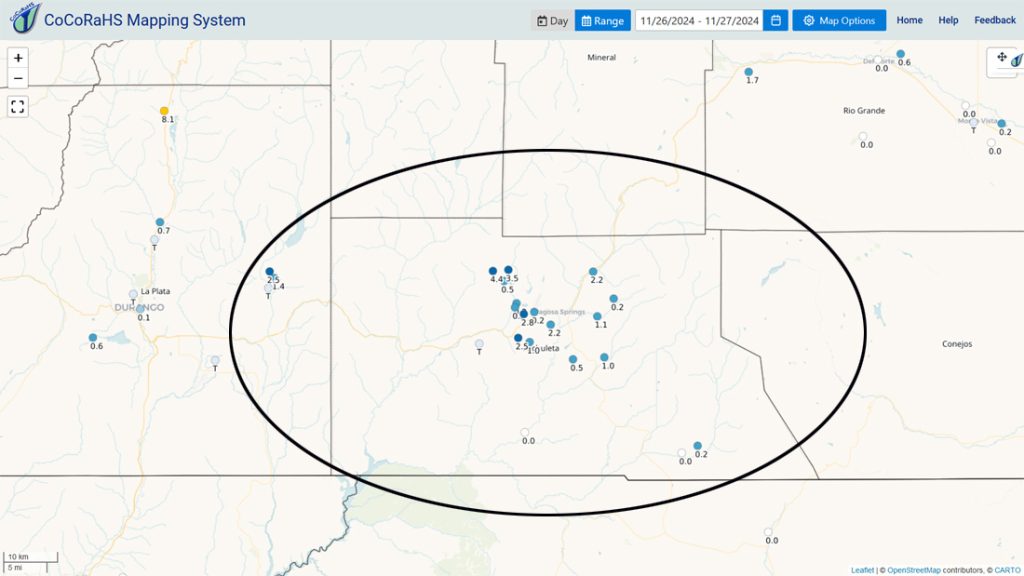This screenshot has height=576, width=1024.
Task: Select the 0.6 marker near Del Norte
Action: tap(901, 54)
